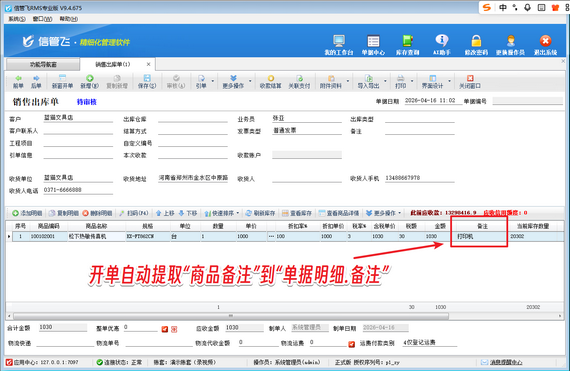Go to previous document with 前单
570x371 pixels.
[x=18, y=82]
